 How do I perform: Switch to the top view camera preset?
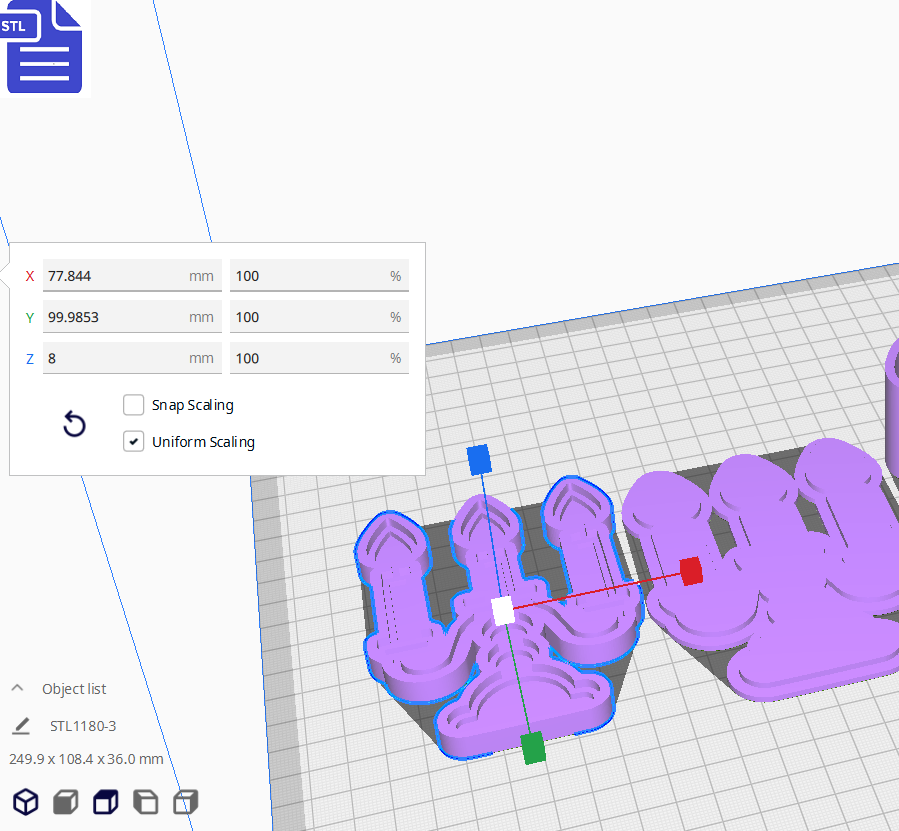pyautogui.click(x=105, y=802)
